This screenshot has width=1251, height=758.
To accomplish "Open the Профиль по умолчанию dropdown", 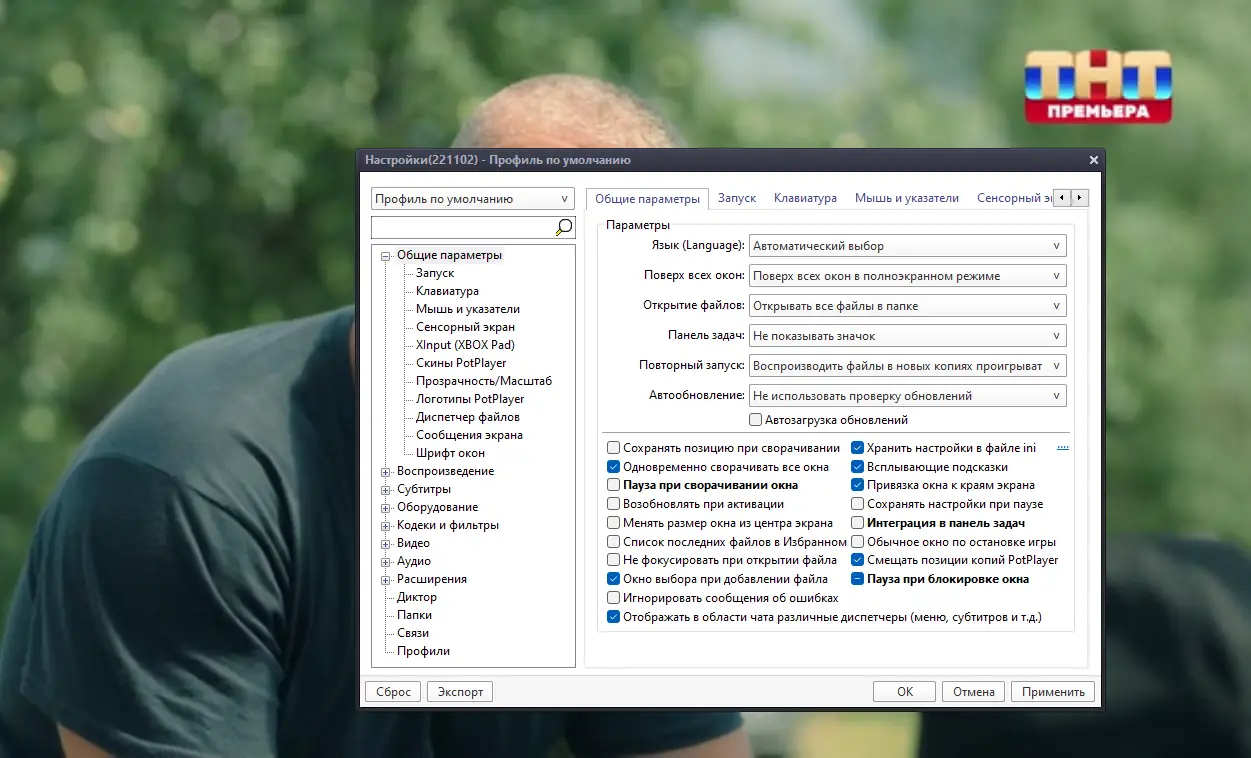I will click(x=473, y=199).
